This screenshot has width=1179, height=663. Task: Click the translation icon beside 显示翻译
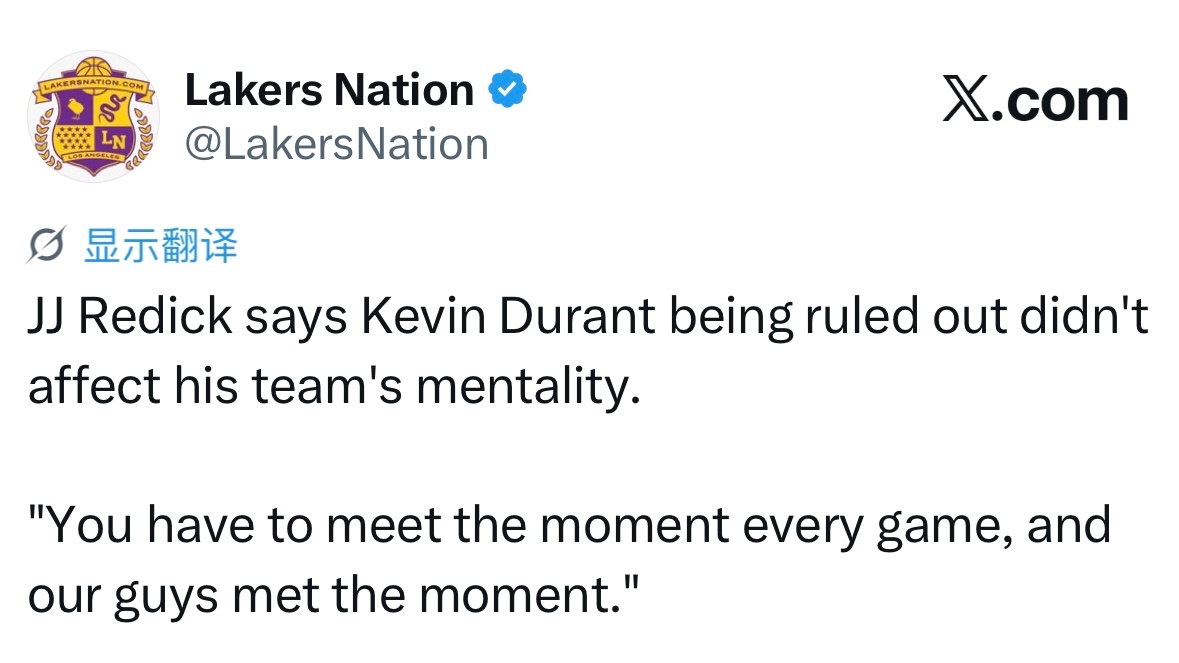click(49, 246)
